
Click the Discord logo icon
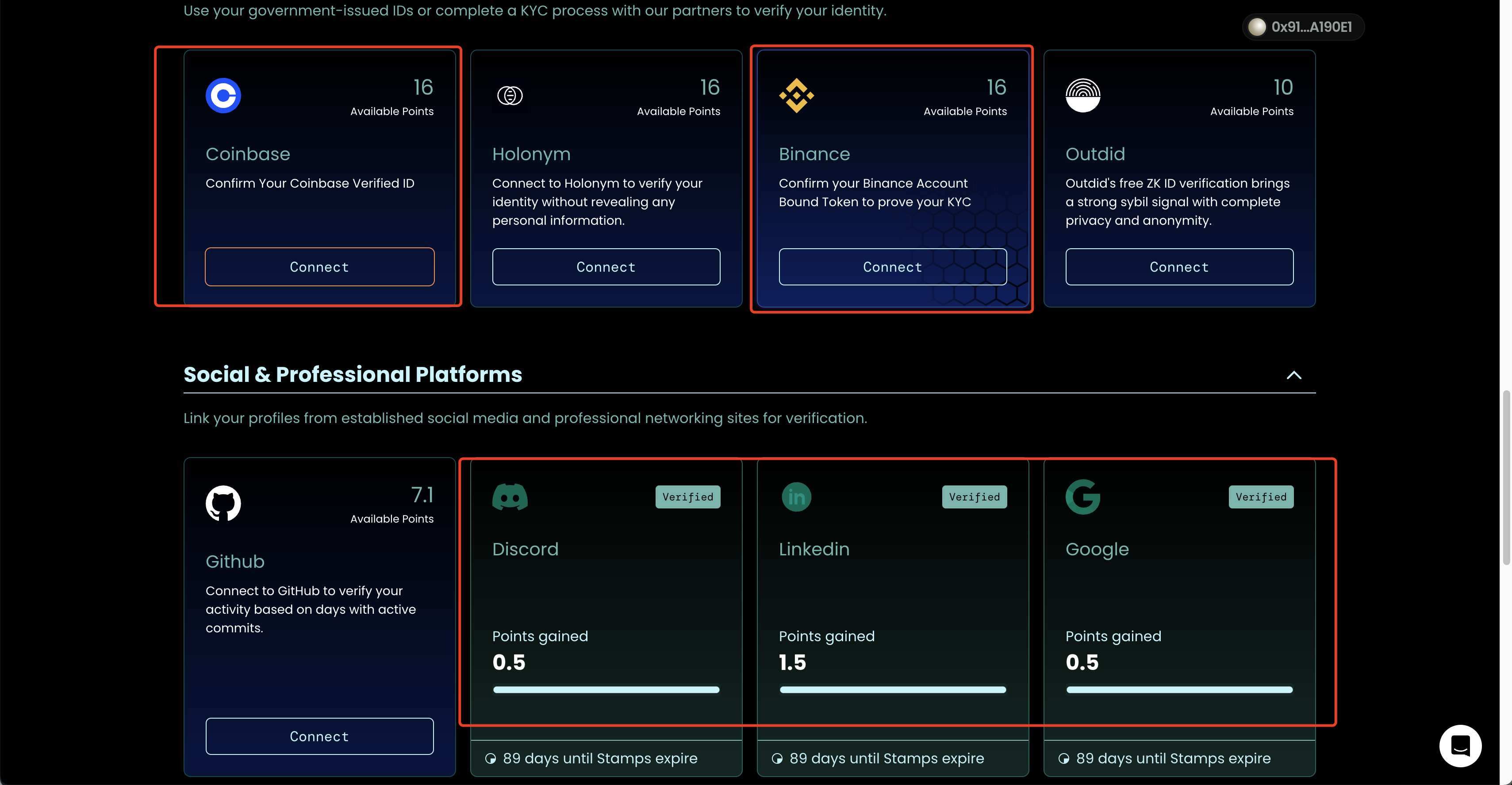[x=510, y=497]
